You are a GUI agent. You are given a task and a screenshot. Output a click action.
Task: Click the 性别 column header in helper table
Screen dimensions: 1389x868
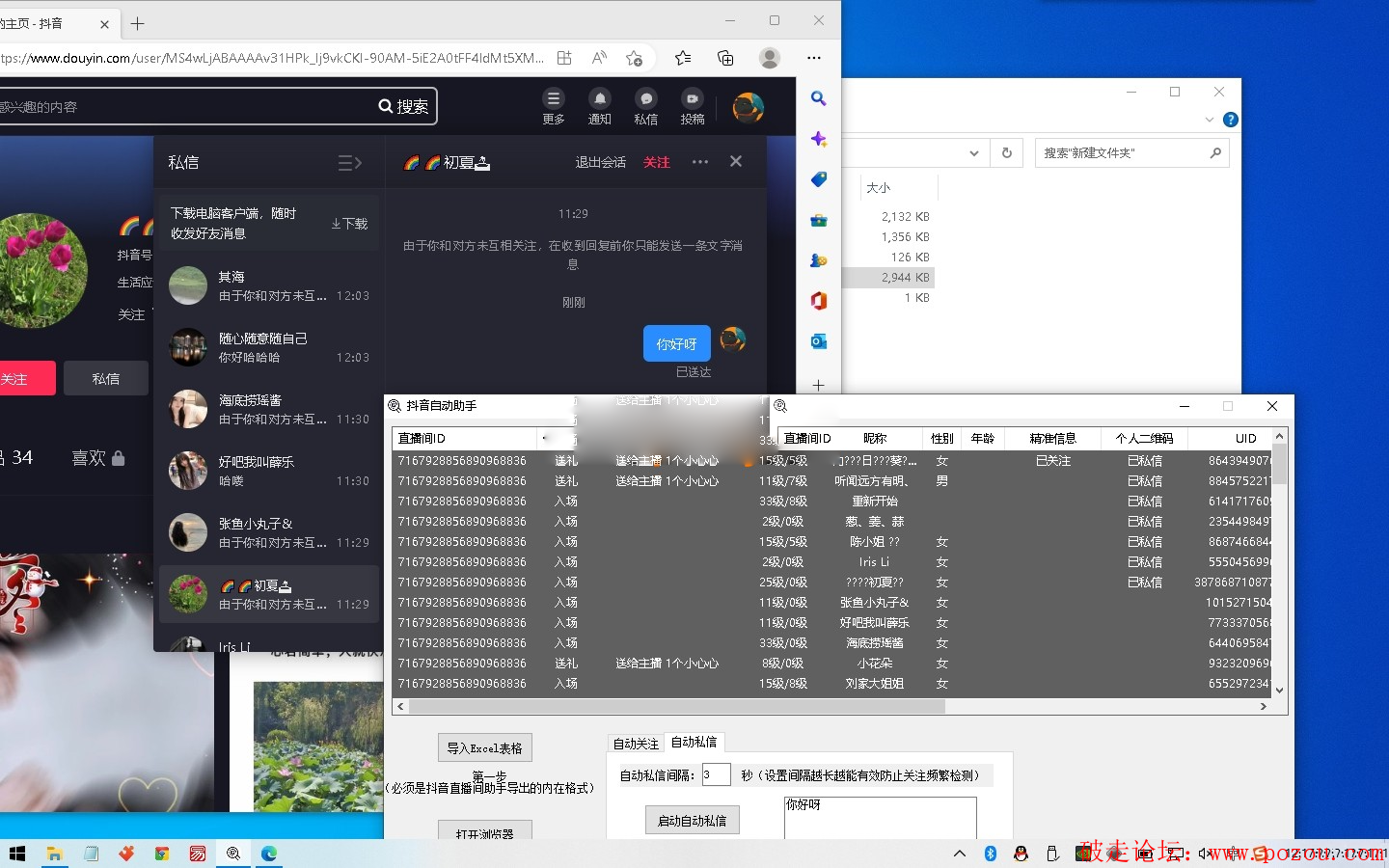[942, 438]
